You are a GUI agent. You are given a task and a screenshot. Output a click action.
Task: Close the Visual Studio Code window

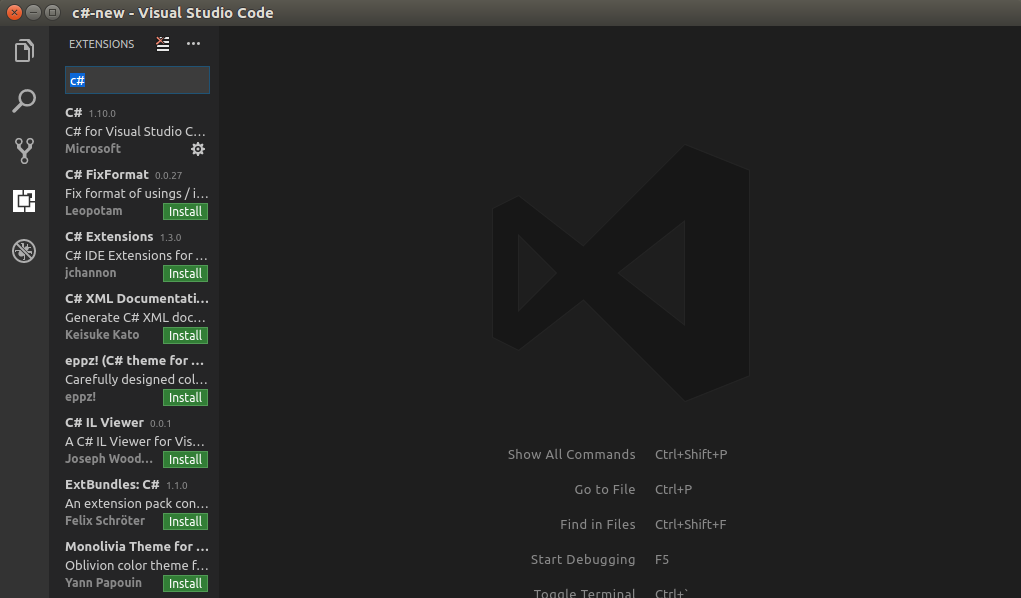(x=14, y=13)
